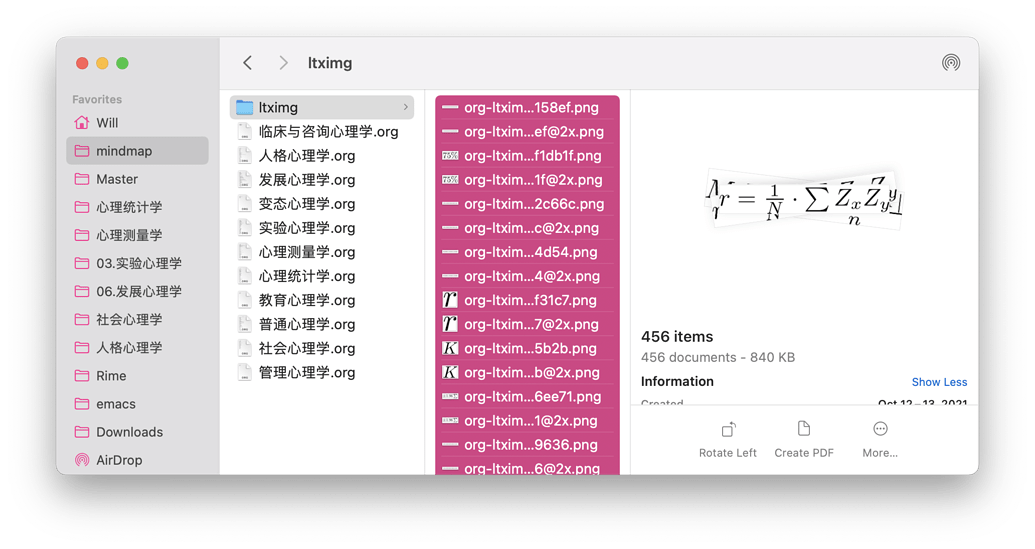Go back with the left chevron
Screen dimensions: 1035x549
248,63
